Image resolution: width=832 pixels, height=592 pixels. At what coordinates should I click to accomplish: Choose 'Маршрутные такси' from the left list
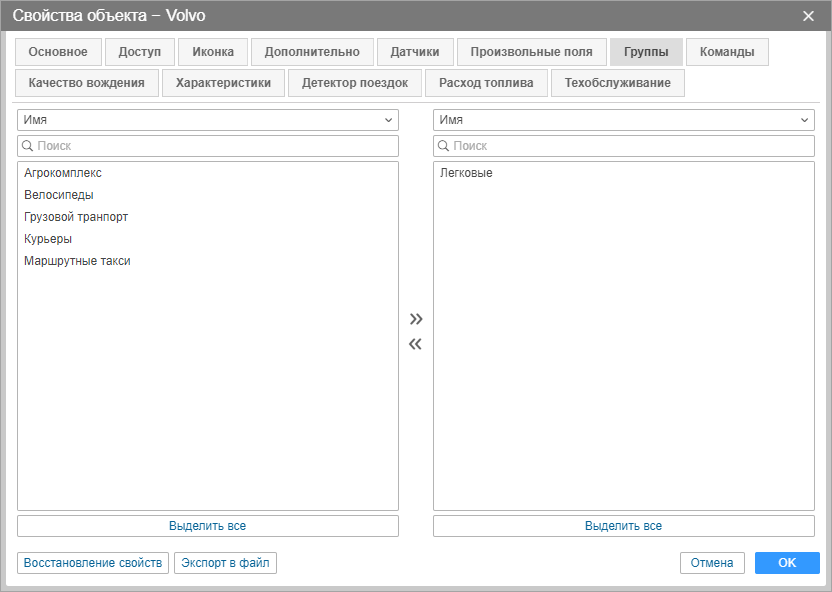[x=77, y=261]
